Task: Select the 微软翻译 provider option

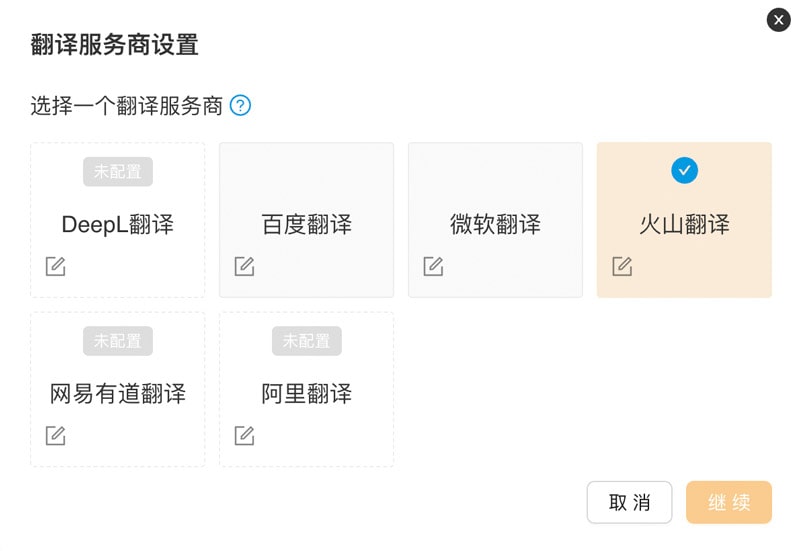Action: [495, 224]
